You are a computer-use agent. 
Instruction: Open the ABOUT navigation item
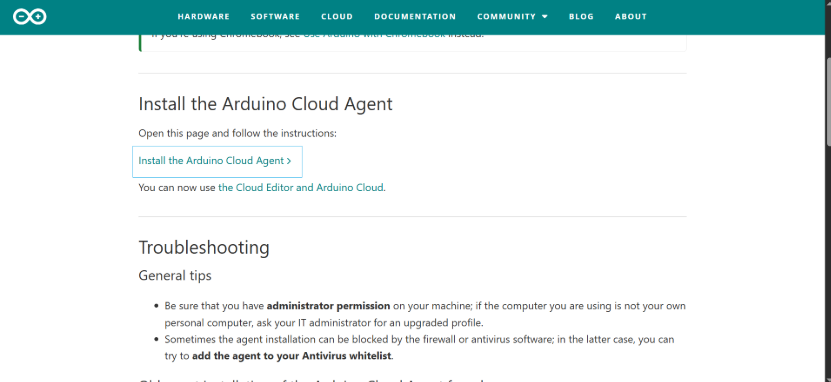click(x=631, y=16)
